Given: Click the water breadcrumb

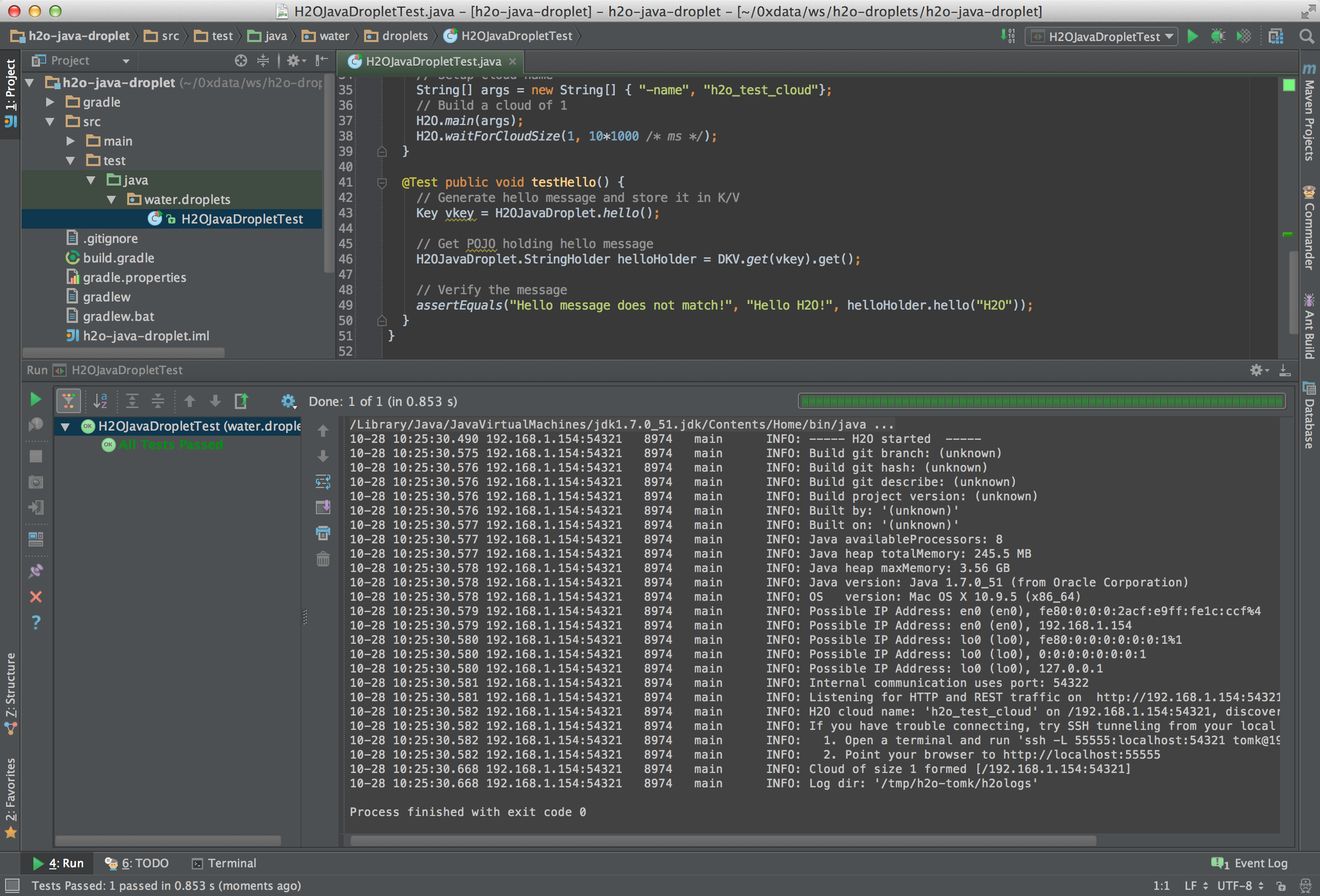Looking at the screenshot, I should pos(326,36).
